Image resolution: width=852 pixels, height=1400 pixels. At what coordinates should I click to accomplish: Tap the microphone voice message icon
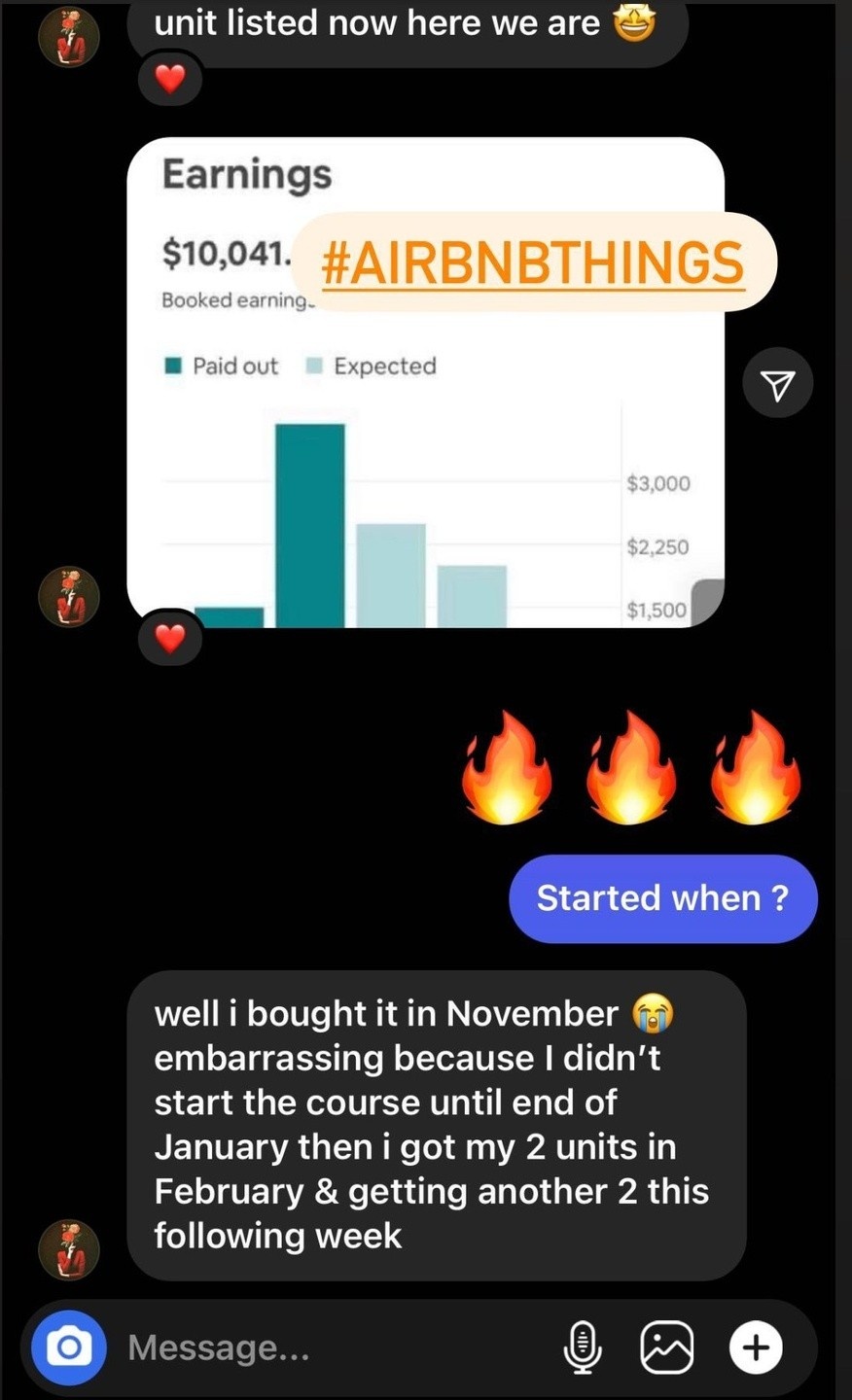[x=582, y=1347]
